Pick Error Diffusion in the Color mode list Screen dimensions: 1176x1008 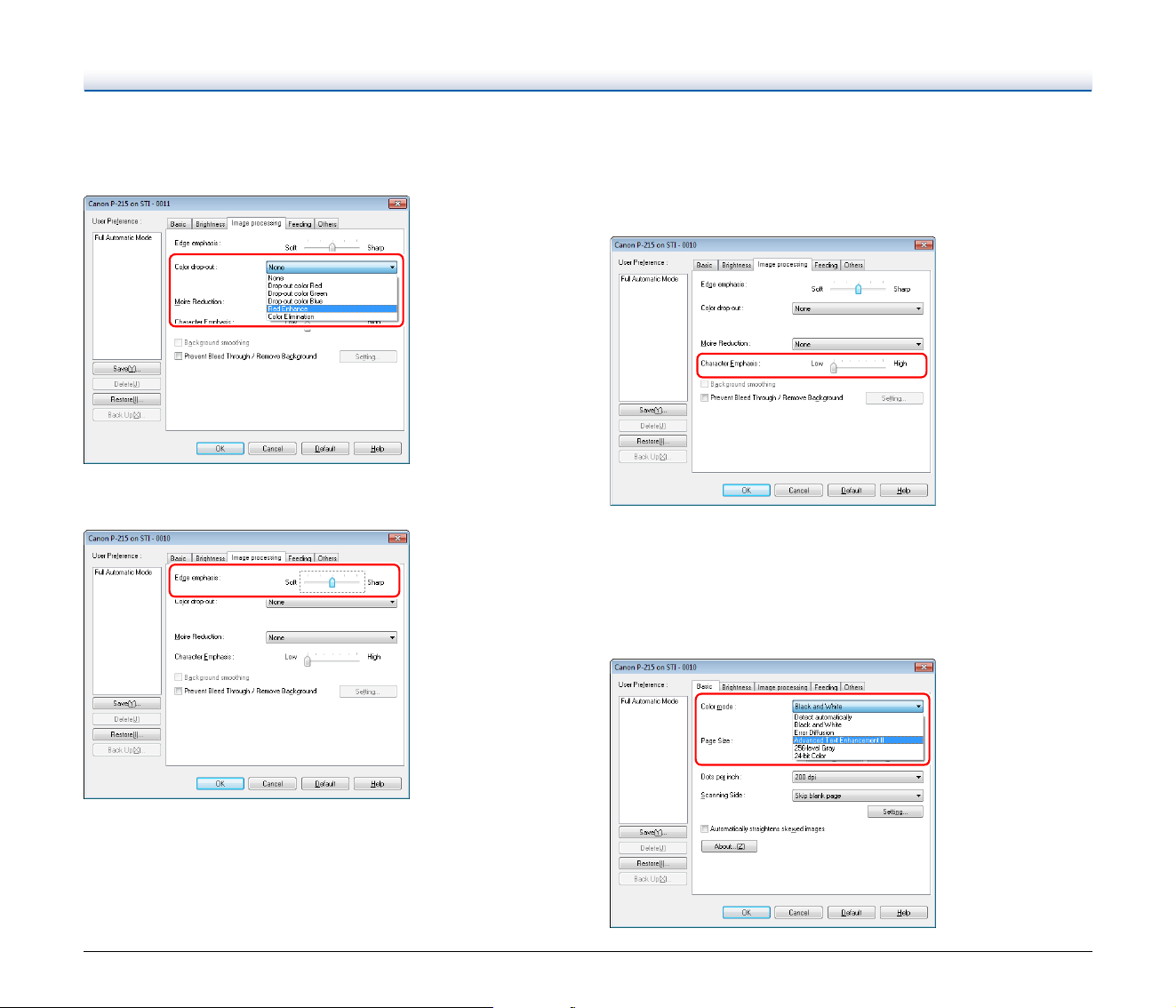point(858,732)
